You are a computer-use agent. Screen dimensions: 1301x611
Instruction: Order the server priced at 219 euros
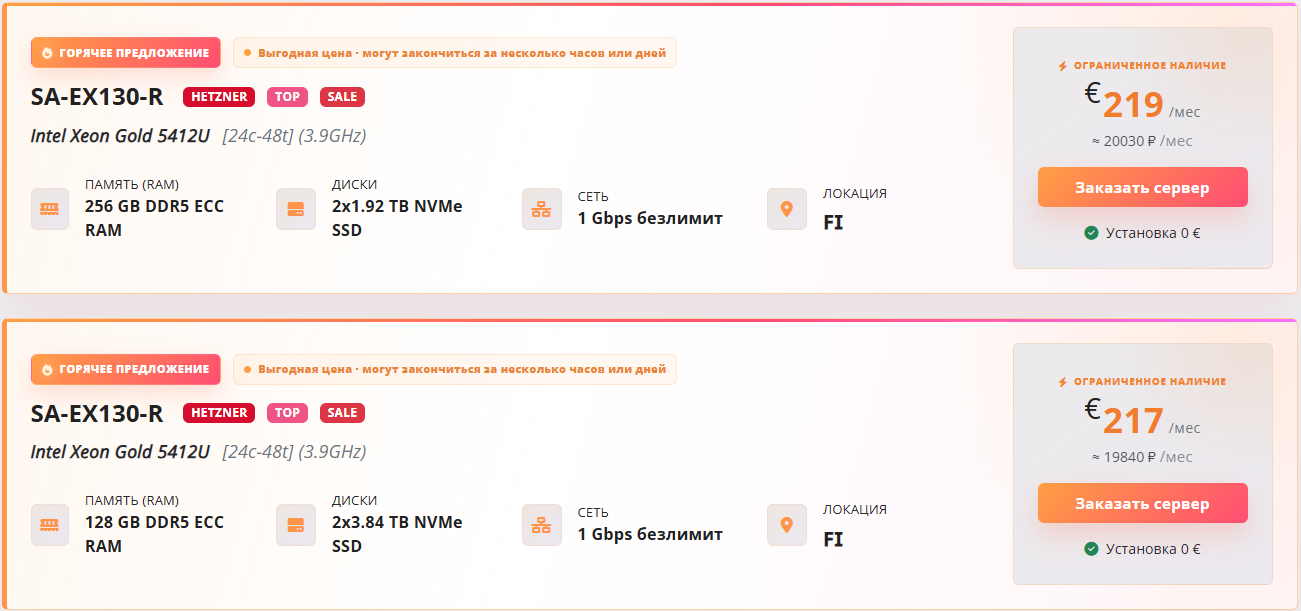(1142, 187)
